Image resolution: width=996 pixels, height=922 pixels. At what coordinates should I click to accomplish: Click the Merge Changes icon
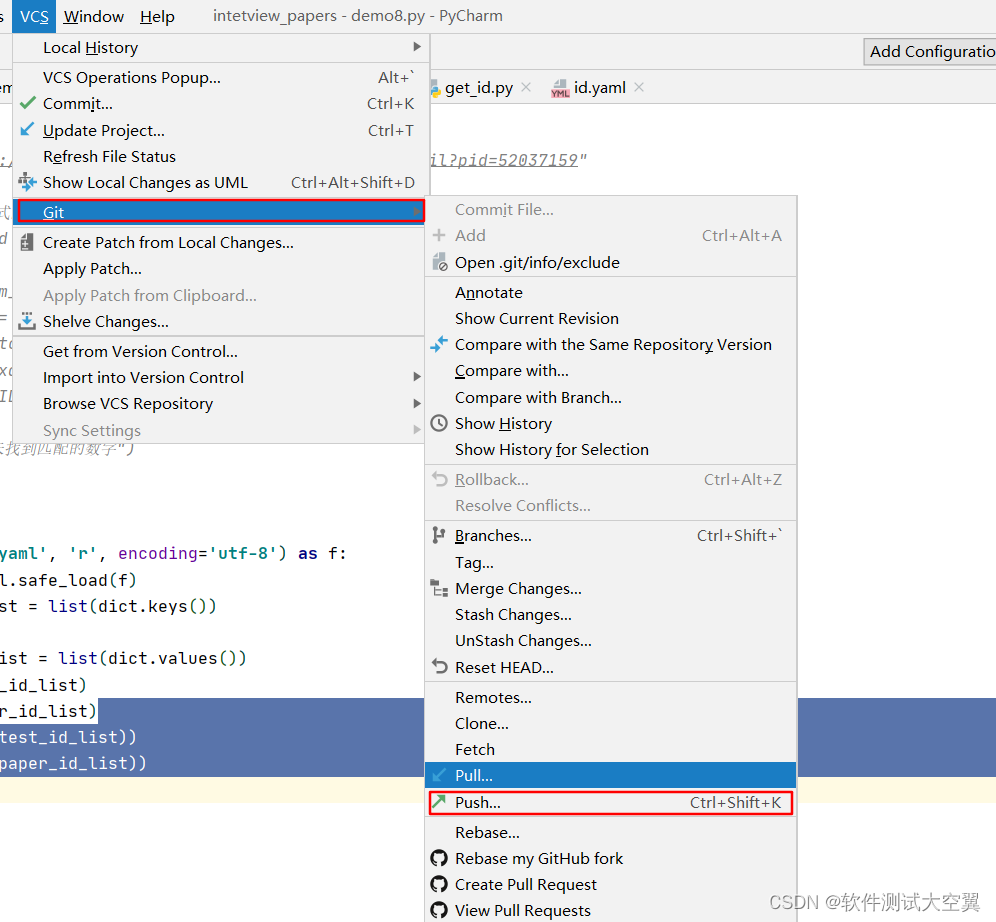point(439,588)
